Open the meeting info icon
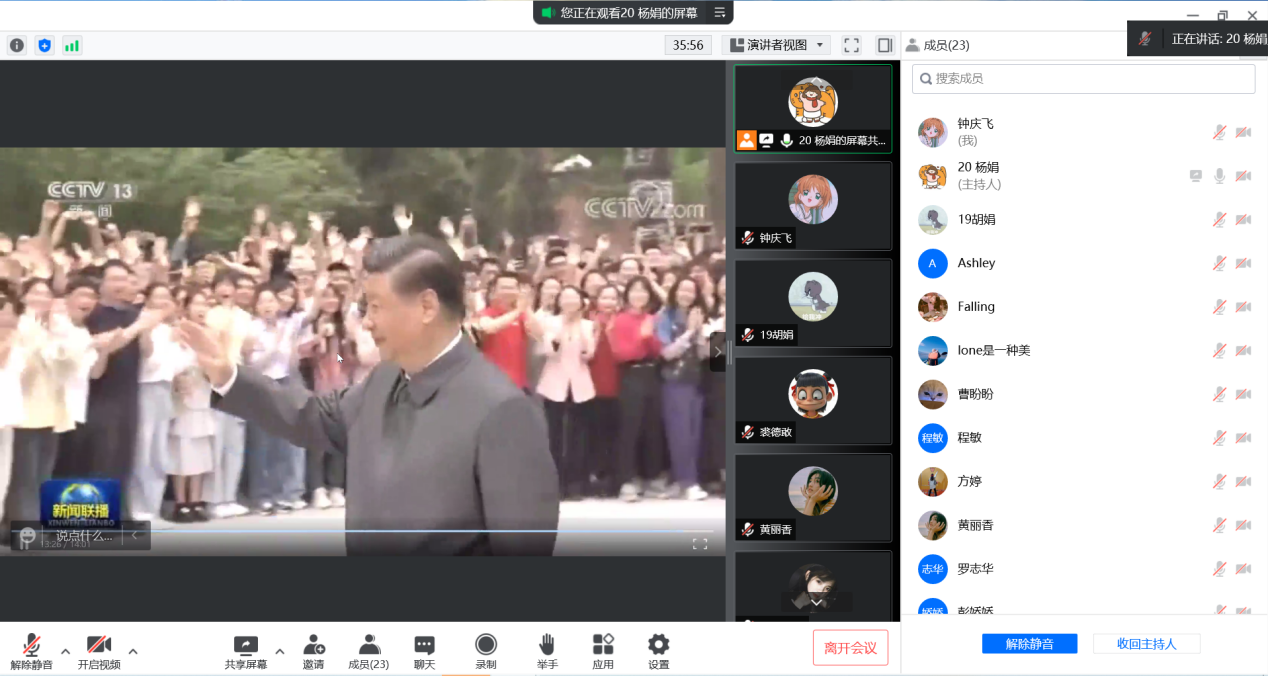This screenshot has height=676, width=1268. click(x=17, y=45)
